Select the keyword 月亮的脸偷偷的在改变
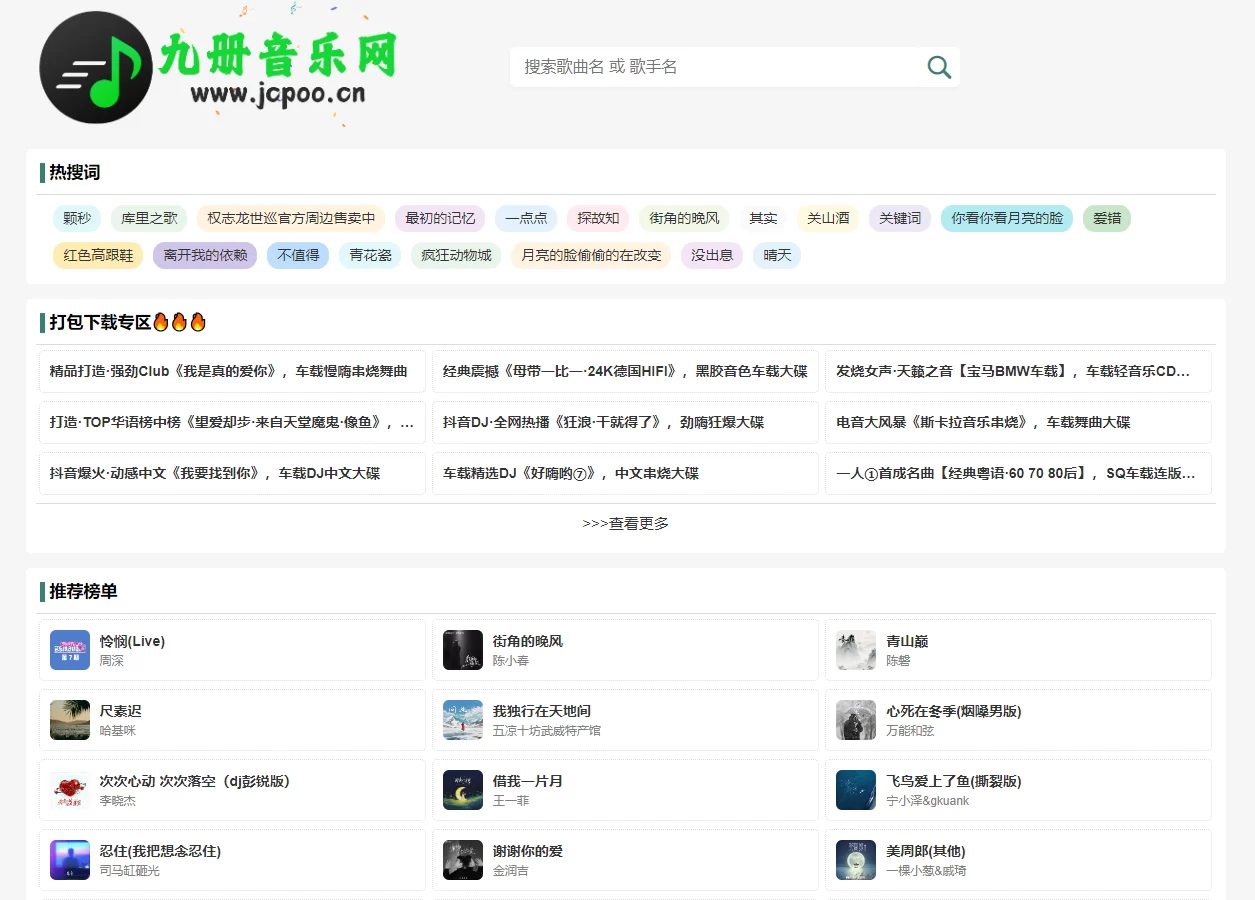The height and width of the screenshot is (900, 1255). (x=590, y=255)
